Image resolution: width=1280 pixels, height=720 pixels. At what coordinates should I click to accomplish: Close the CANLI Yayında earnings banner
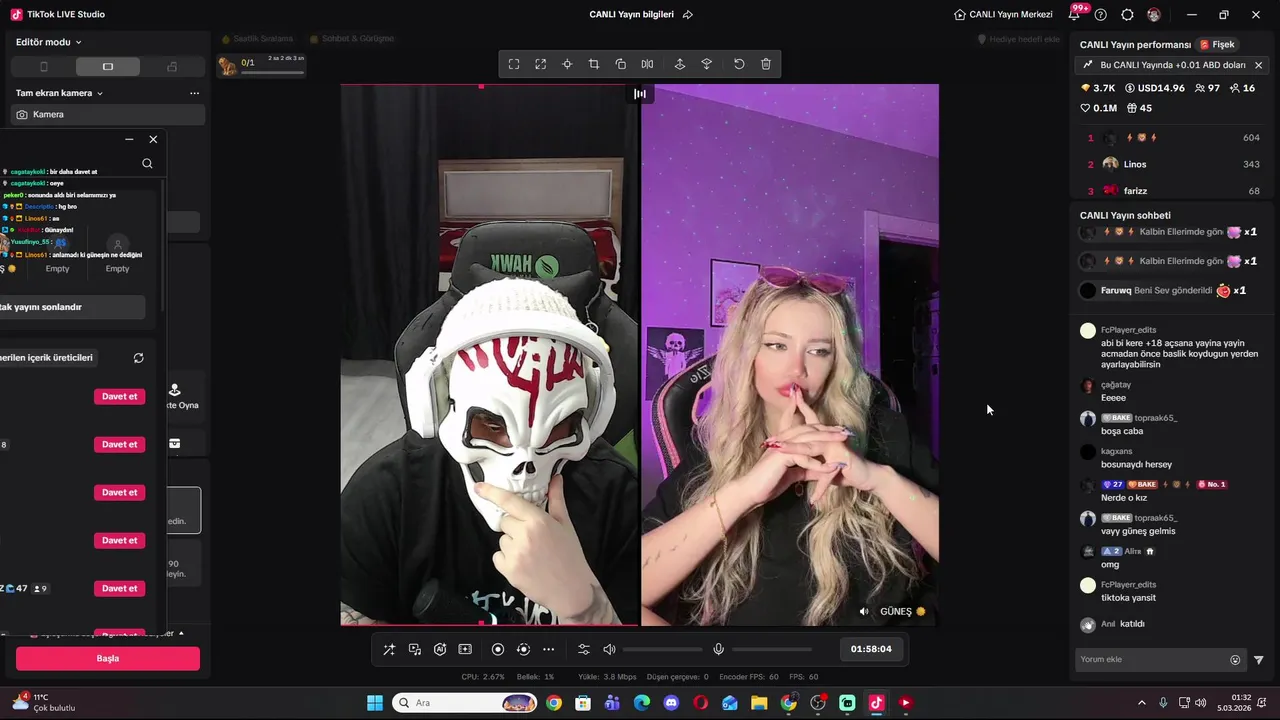1258,65
